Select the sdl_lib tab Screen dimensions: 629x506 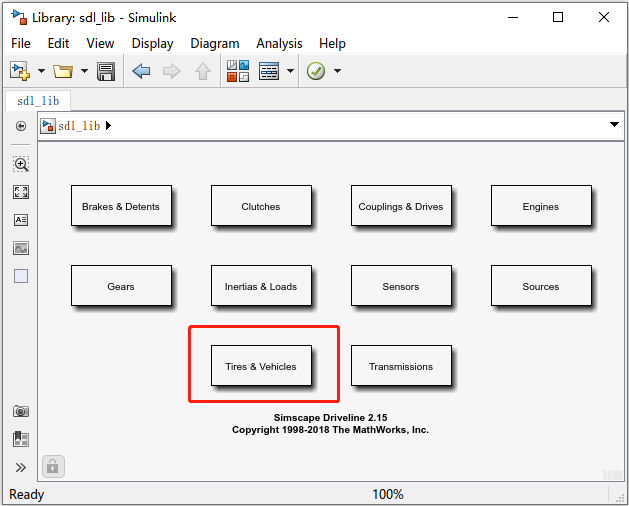(38, 101)
